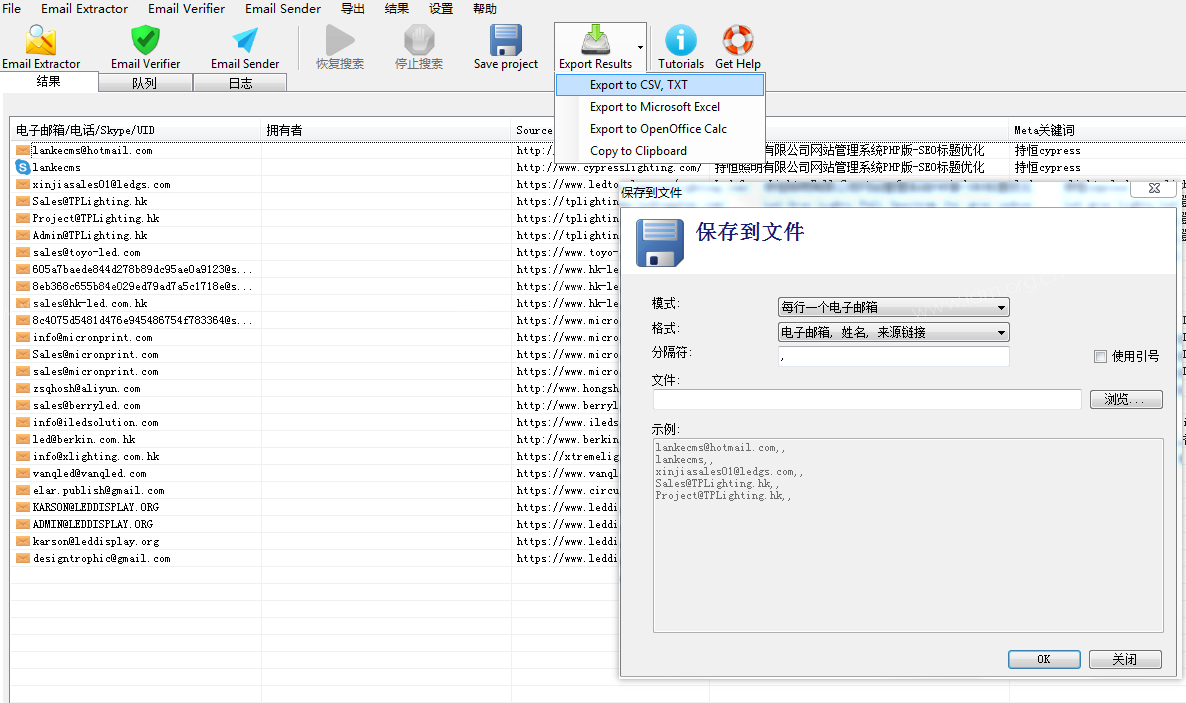The image size is (1186, 703).
Task: Launch Email Verifier from the toolbar
Action: (x=145, y=40)
